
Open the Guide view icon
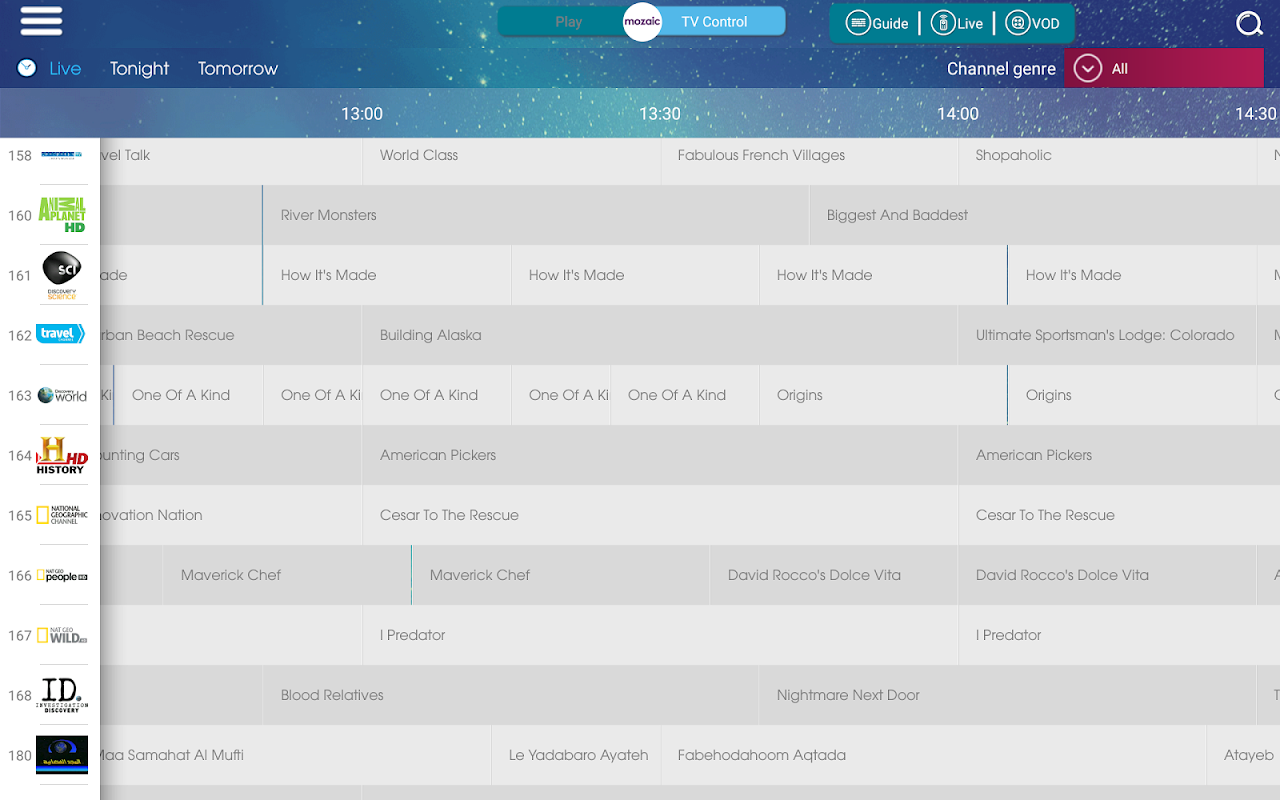click(x=858, y=23)
